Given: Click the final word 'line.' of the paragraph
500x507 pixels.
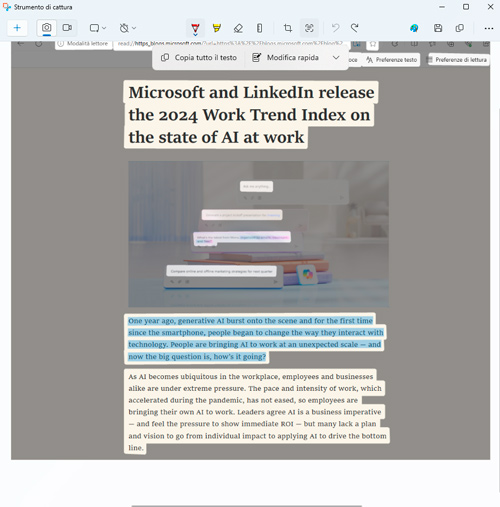Looking at the screenshot, I should point(136,448).
